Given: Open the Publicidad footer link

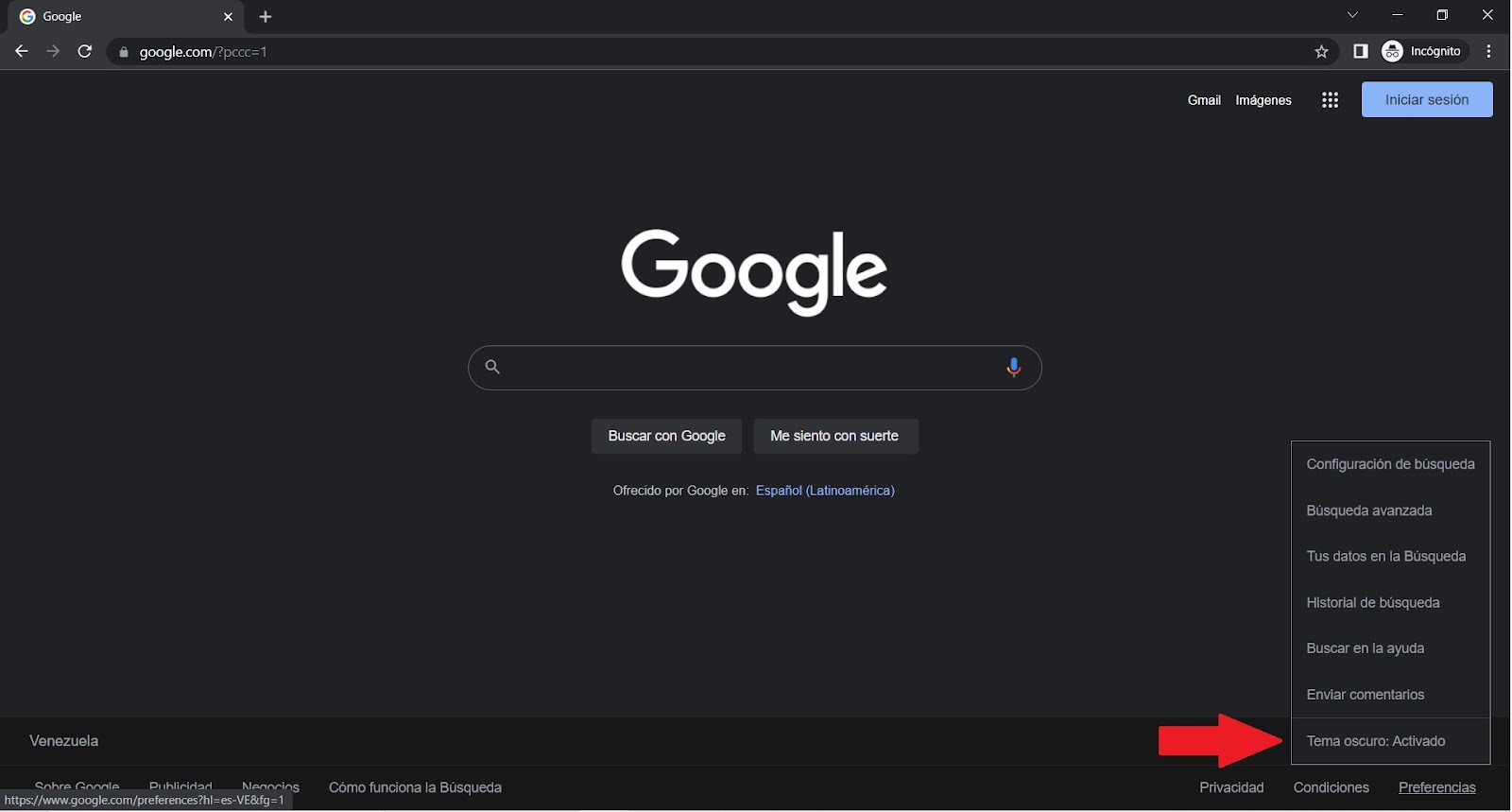Looking at the screenshot, I should (180, 786).
